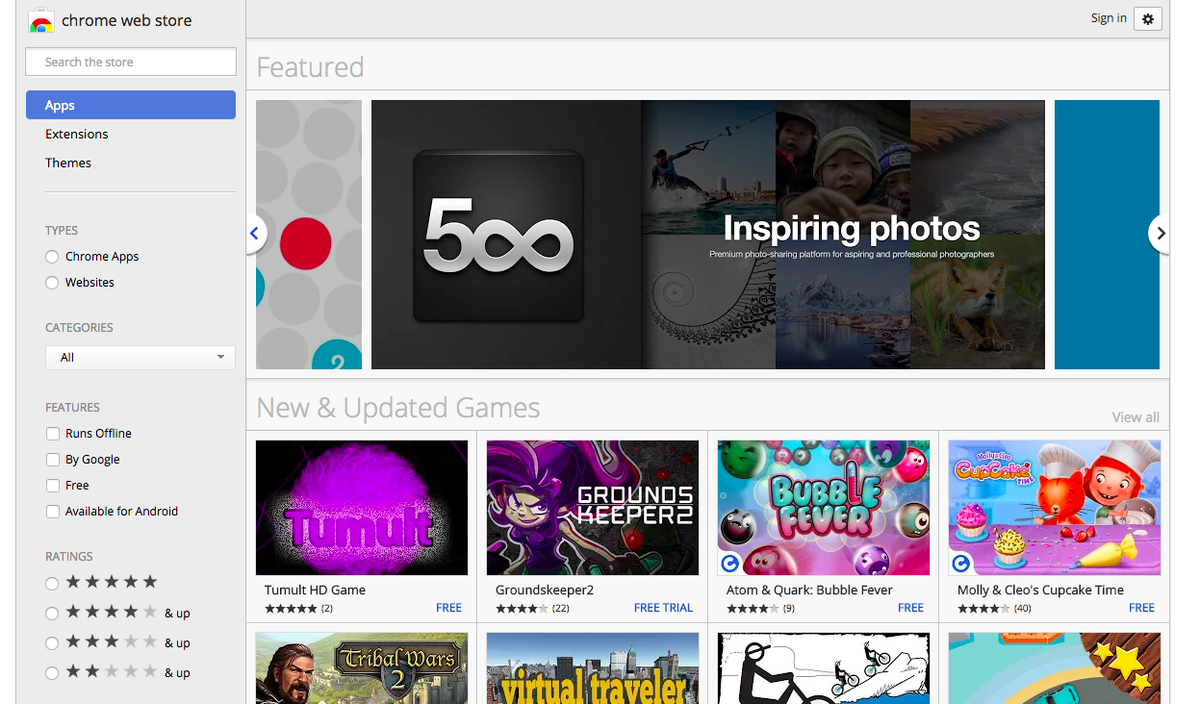
Task: Enable the Runs Offline checkbox
Action: tap(52, 434)
